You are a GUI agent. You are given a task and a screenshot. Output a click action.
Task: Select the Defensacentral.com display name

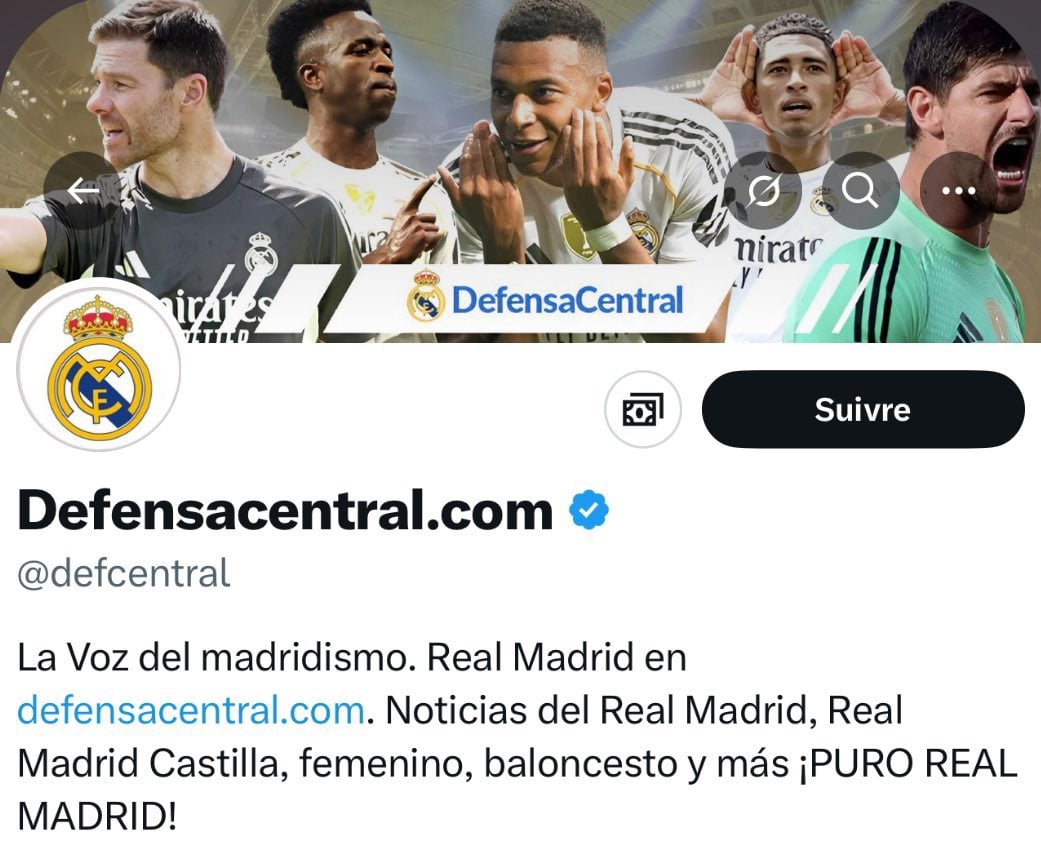(285, 510)
